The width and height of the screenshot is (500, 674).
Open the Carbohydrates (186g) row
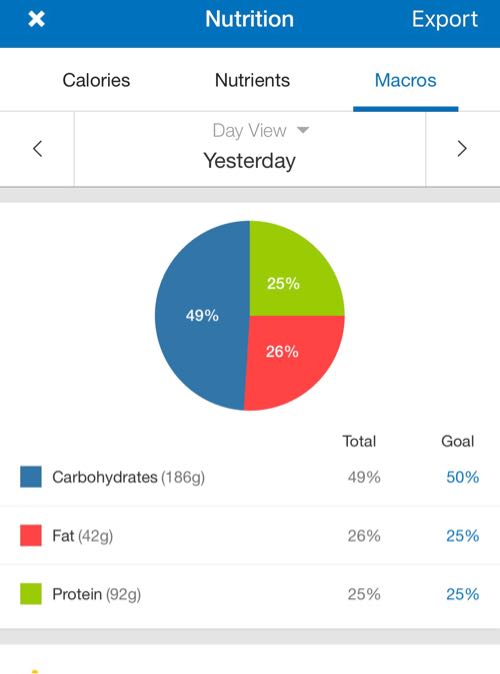(250, 477)
